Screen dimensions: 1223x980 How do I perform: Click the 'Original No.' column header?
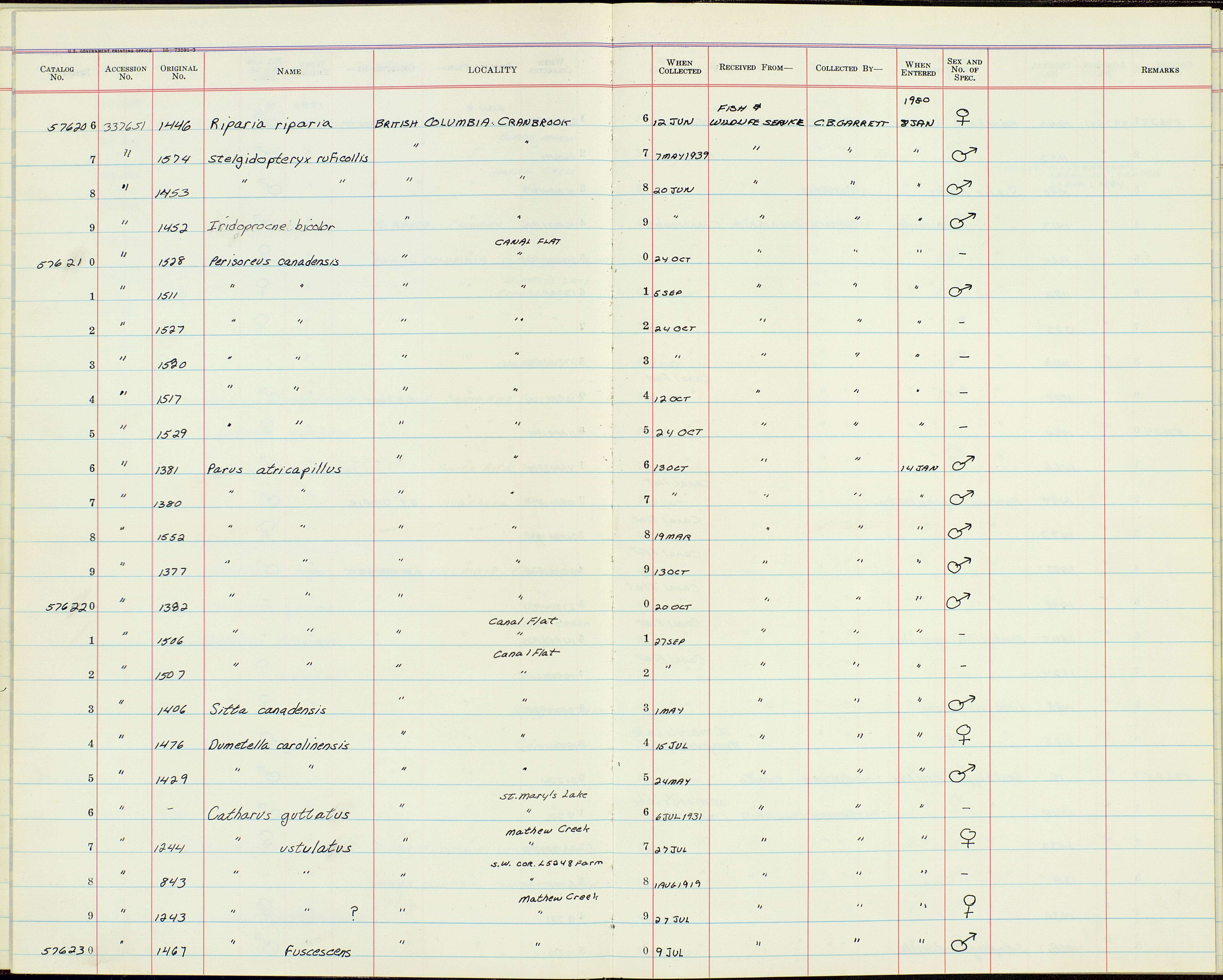(x=179, y=72)
